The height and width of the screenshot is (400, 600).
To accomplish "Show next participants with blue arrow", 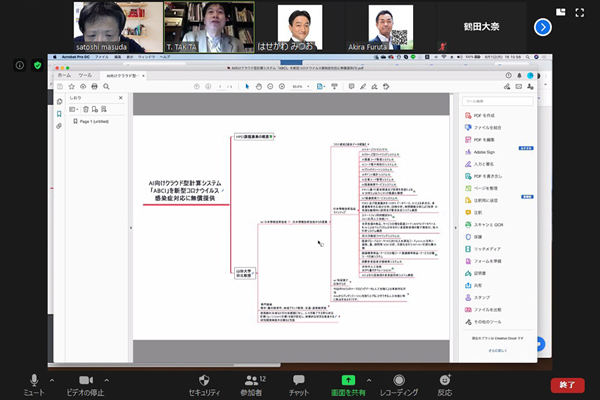I will (543, 27).
